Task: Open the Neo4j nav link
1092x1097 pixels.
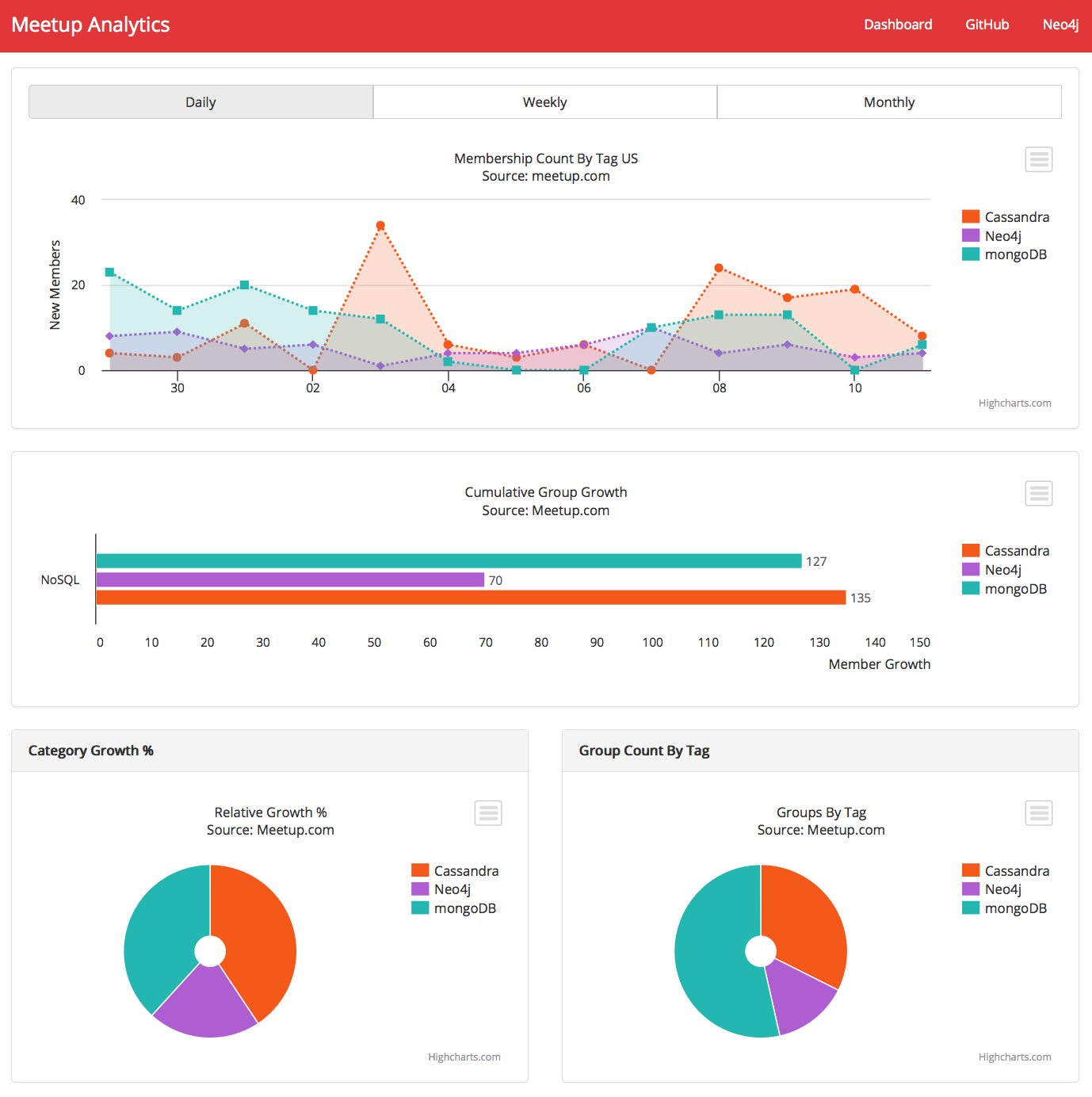Action: point(1060,25)
